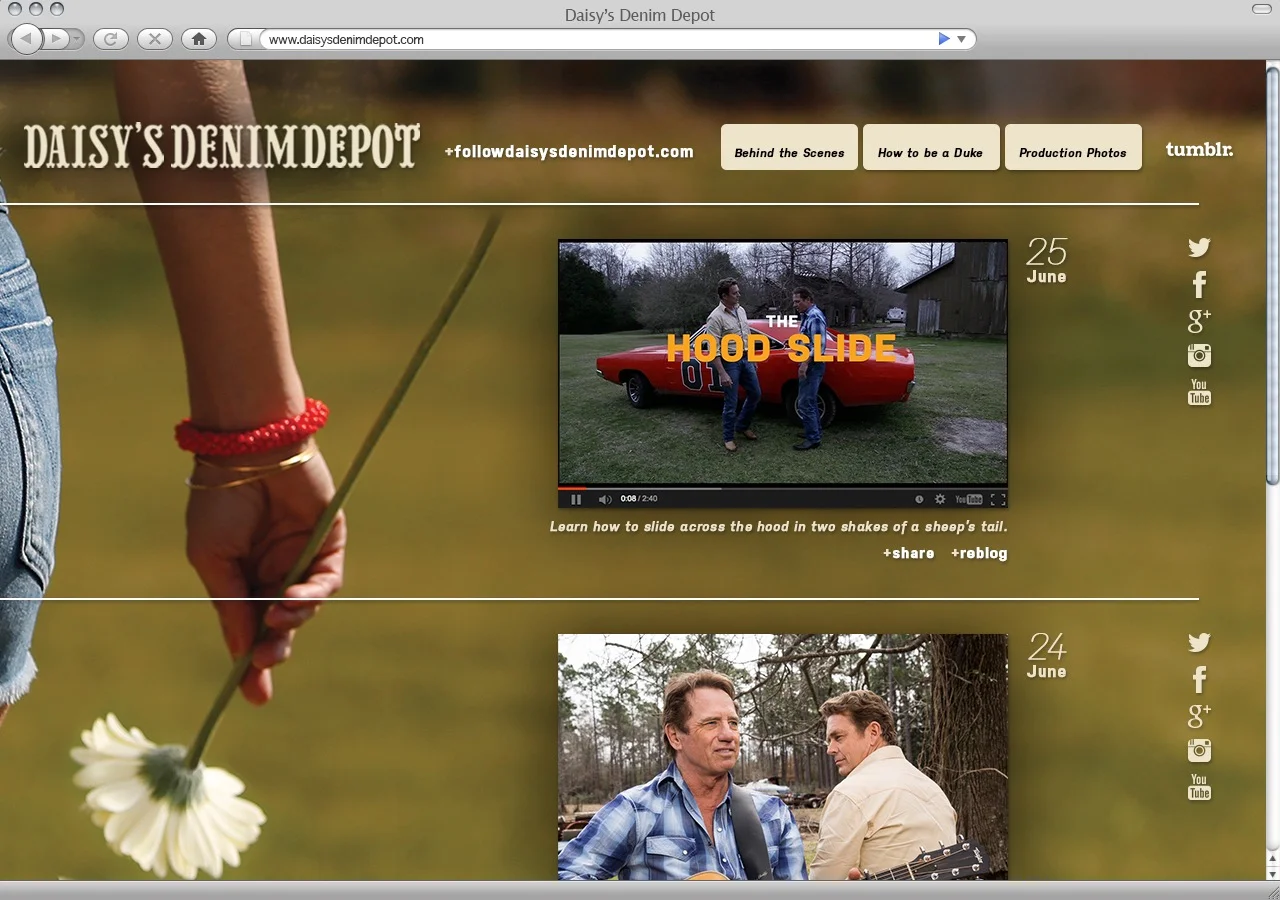The width and height of the screenshot is (1280, 900).
Task: Click the June 24 photo of two men
Action: click(783, 757)
